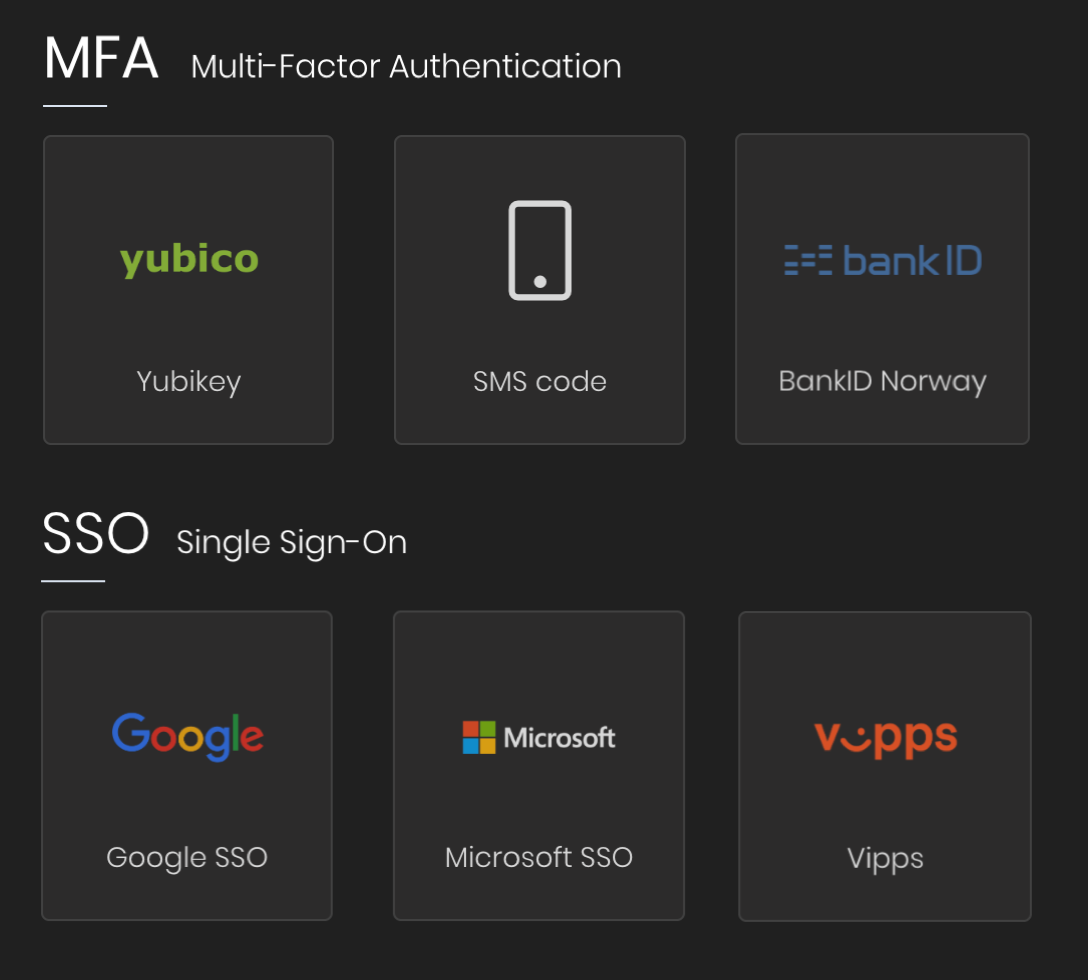Select the Yubikey label text
Viewport: 1088px width, 980px height.
189,381
